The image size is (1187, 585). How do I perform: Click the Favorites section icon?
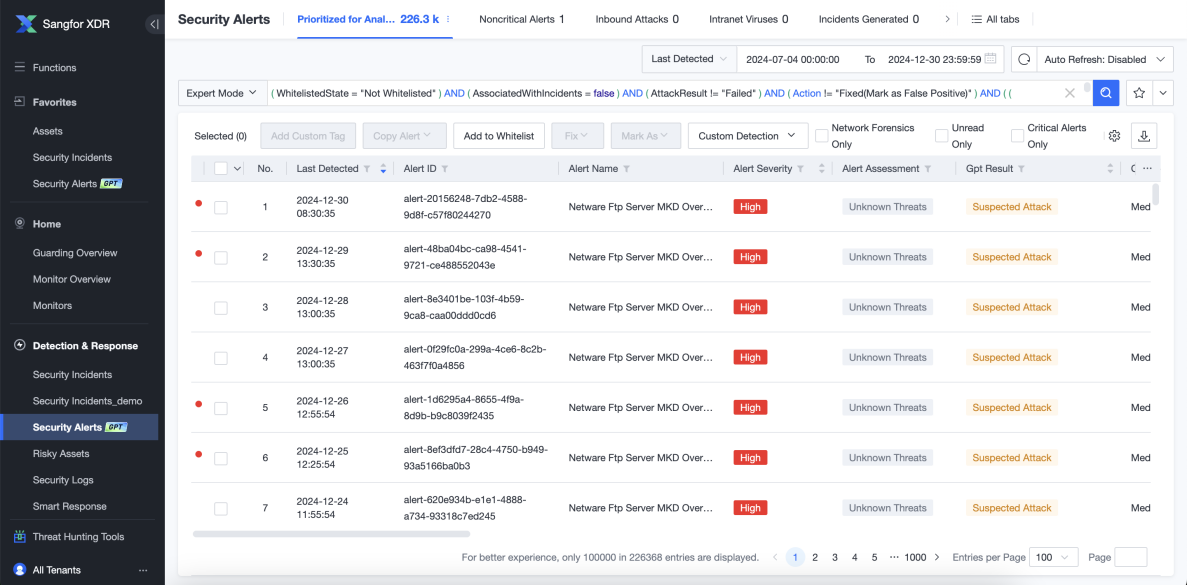pyautogui.click(x=20, y=101)
